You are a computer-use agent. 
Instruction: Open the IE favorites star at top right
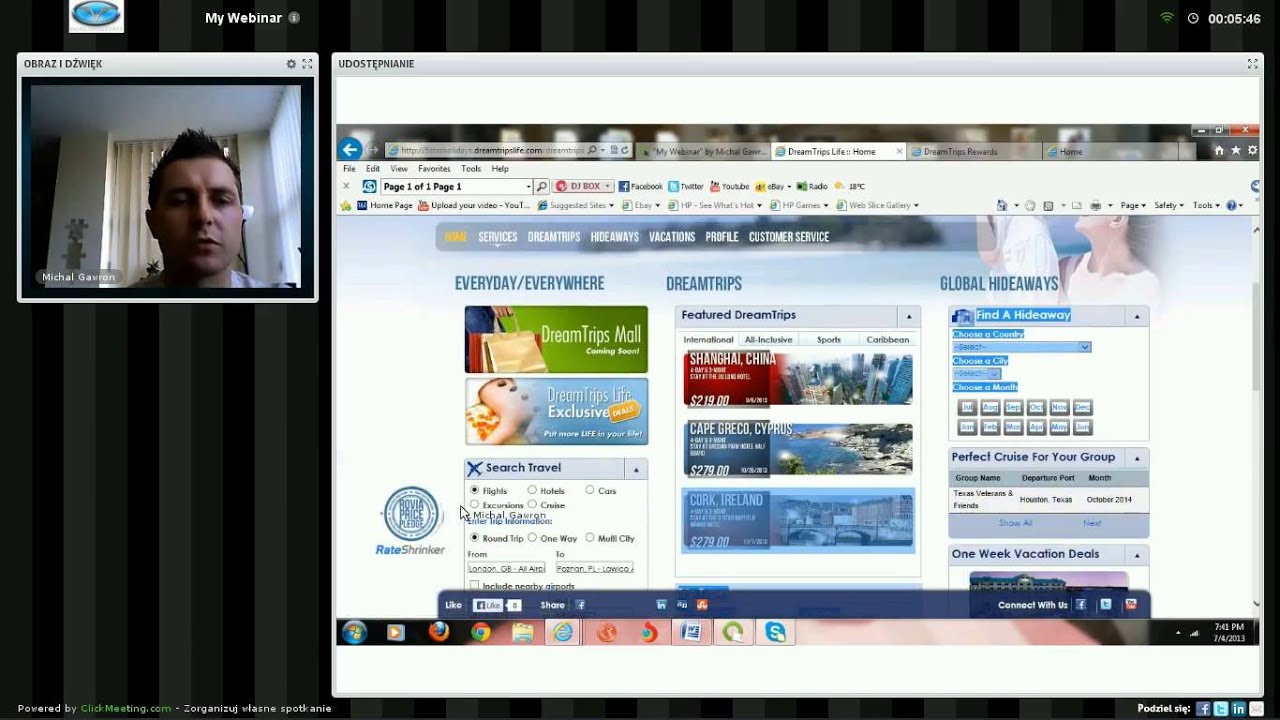coord(1236,151)
